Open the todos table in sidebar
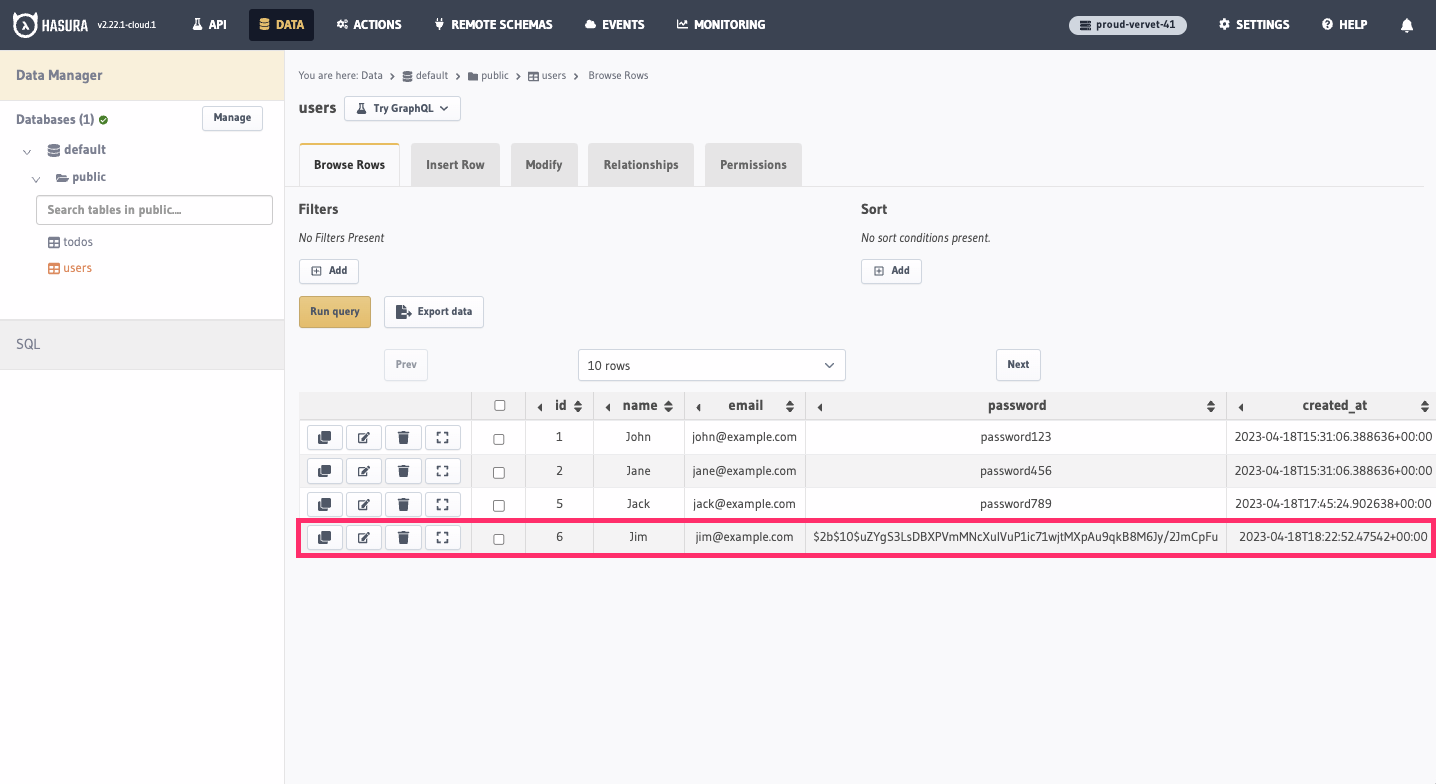 pyautogui.click(x=77, y=242)
